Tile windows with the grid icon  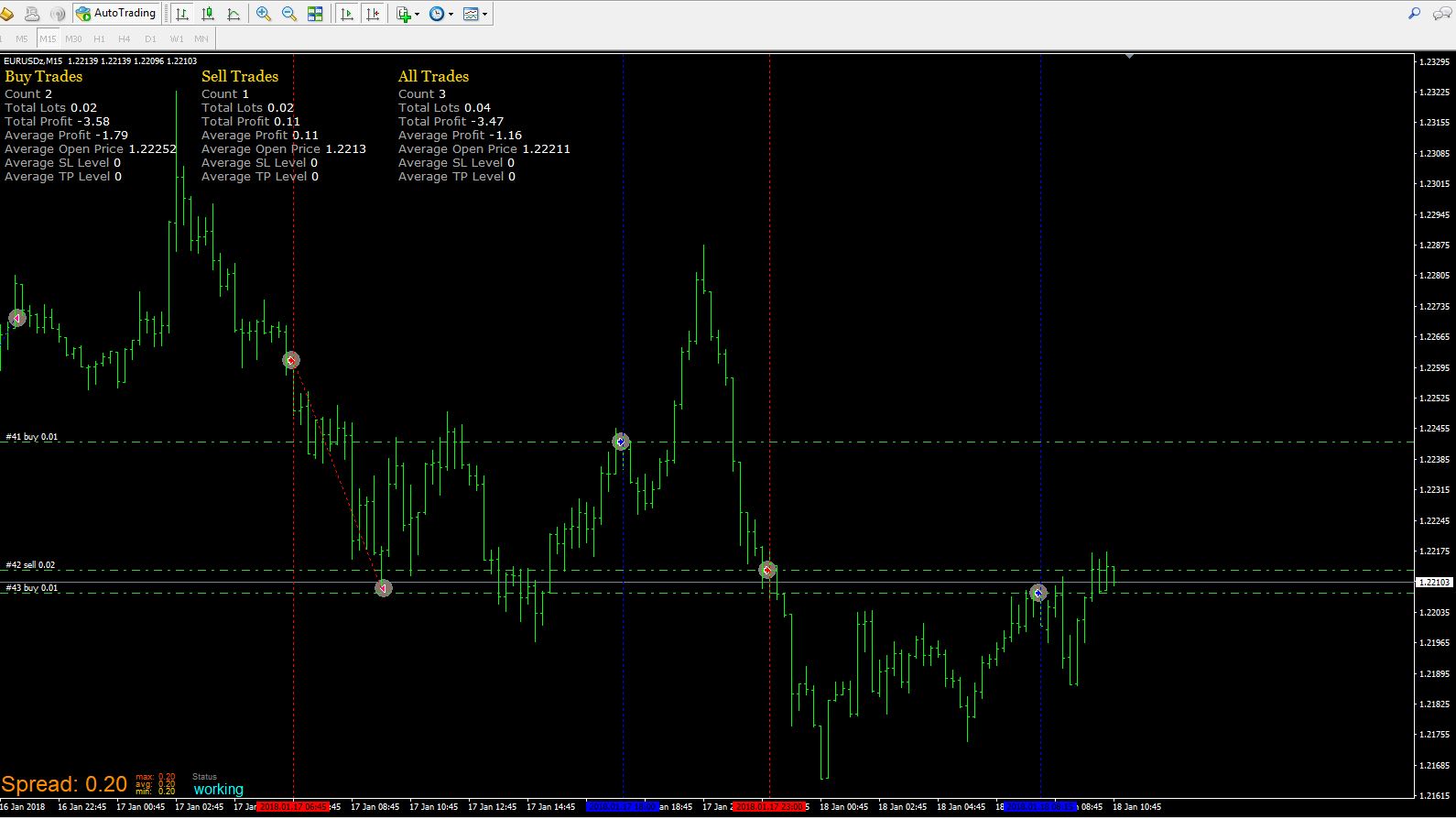[x=315, y=14]
